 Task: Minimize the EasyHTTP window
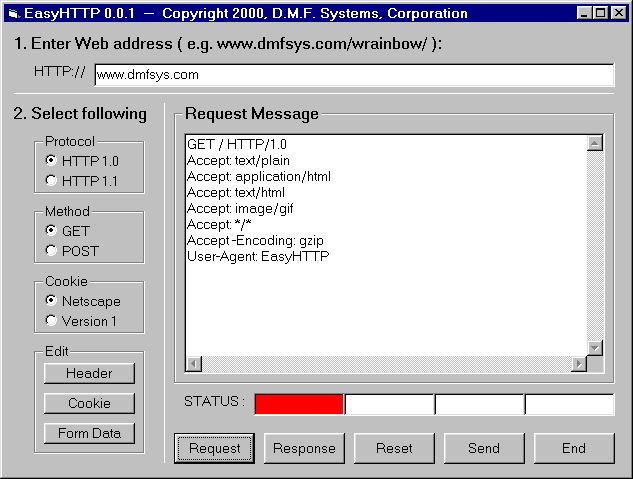click(x=584, y=13)
